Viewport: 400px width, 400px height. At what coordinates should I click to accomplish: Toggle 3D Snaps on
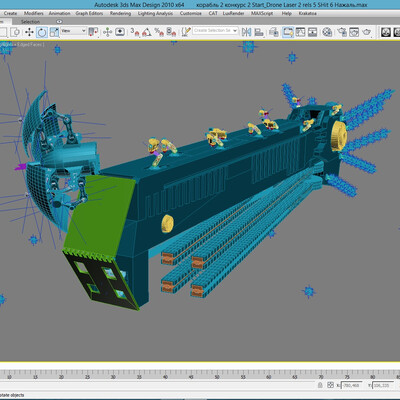(135, 32)
